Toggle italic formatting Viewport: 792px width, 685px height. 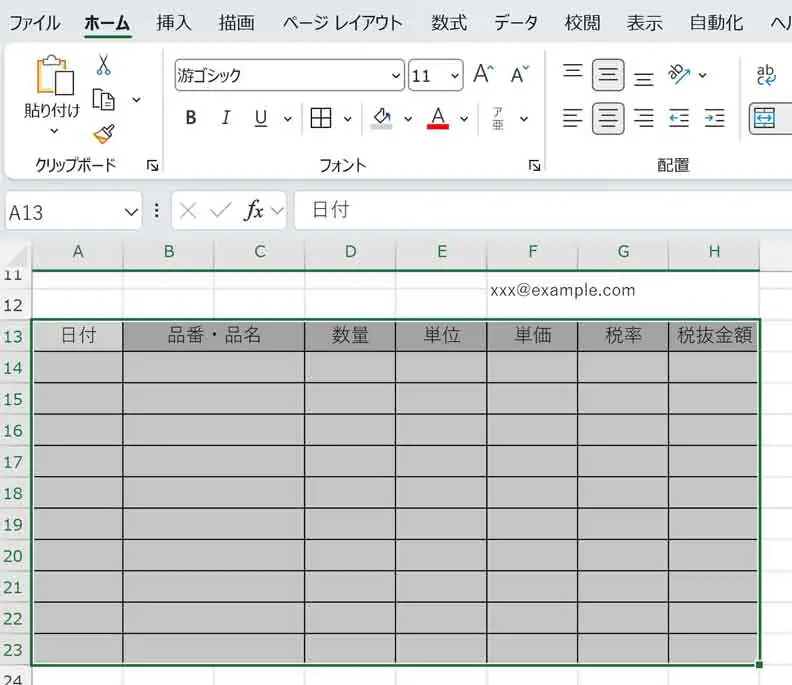[226, 119]
